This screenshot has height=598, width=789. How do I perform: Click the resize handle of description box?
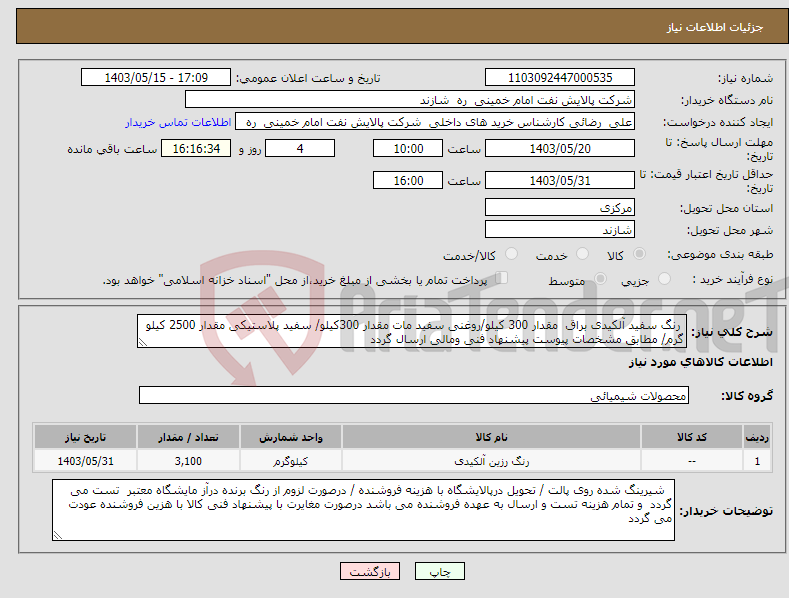coord(143,342)
